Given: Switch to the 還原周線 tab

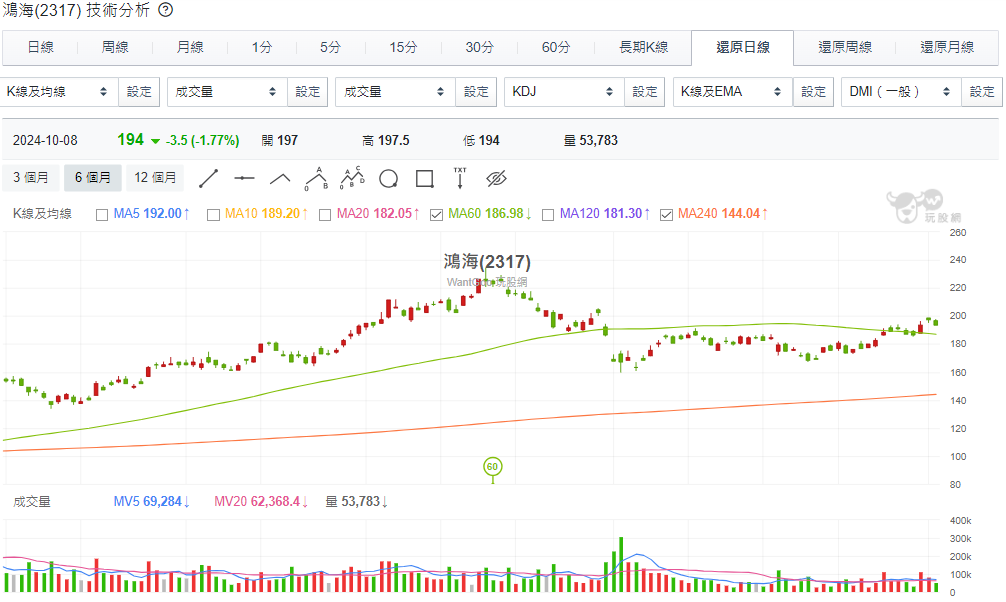Looking at the screenshot, I should pyautogui.click(x=845, y=47).
